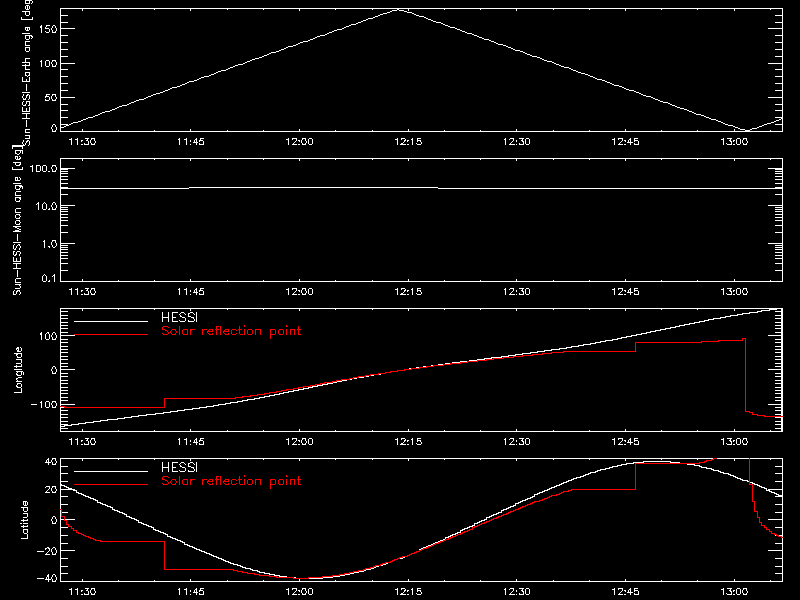This screenshot has height=600, width=800.
Task: Click the 11:45 time label under Earth angle plot
Action: 191,142
